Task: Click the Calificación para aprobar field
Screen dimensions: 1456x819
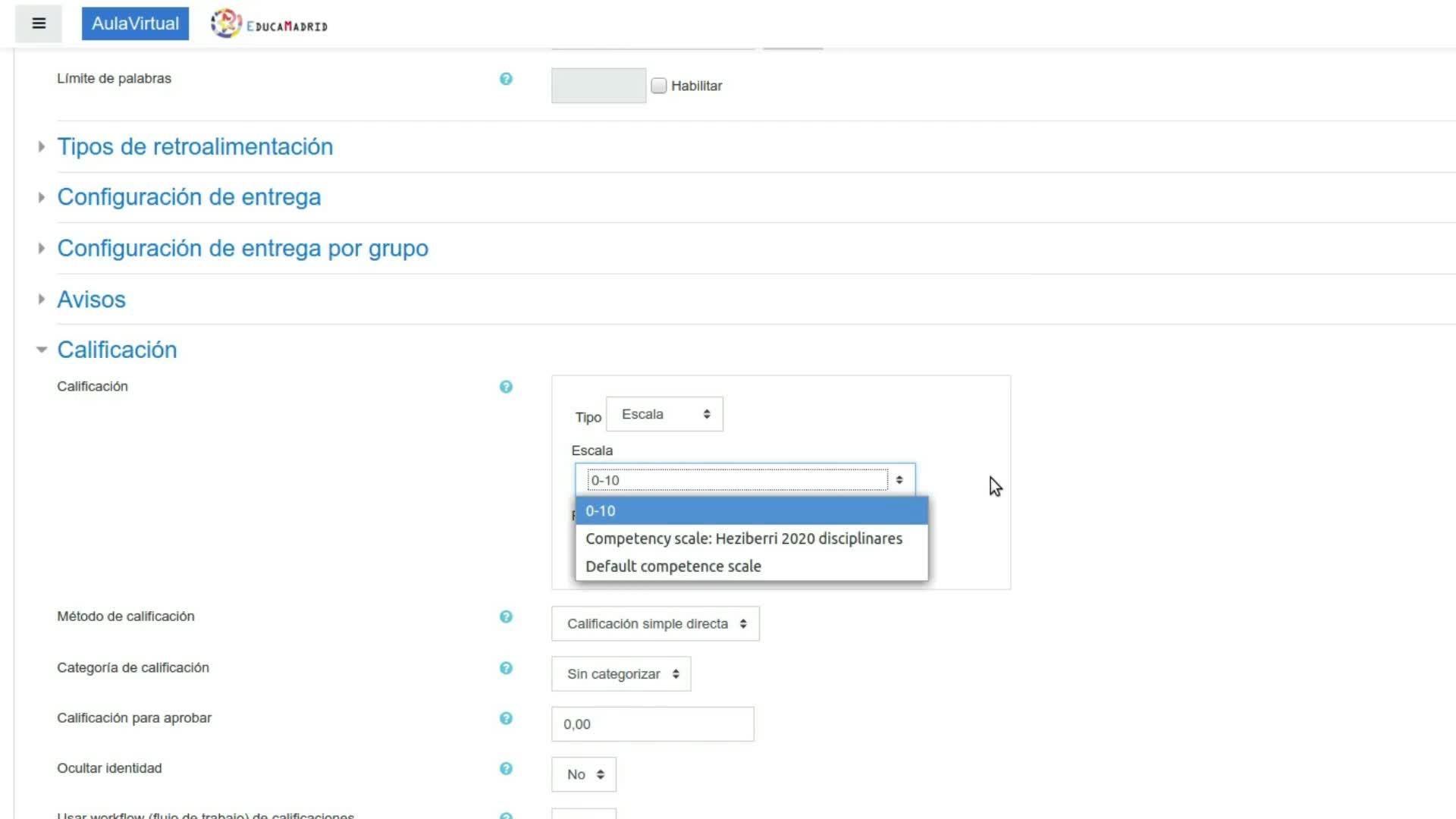Action: 652,724
